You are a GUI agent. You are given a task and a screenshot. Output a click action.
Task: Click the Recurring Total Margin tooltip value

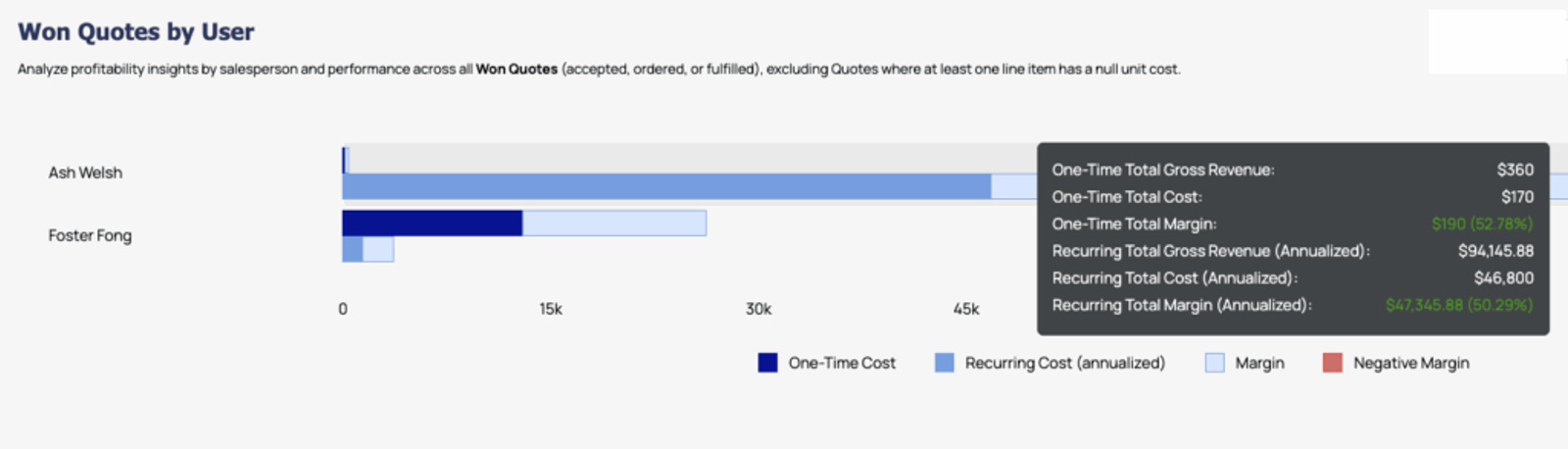[x=1459, y=305]
